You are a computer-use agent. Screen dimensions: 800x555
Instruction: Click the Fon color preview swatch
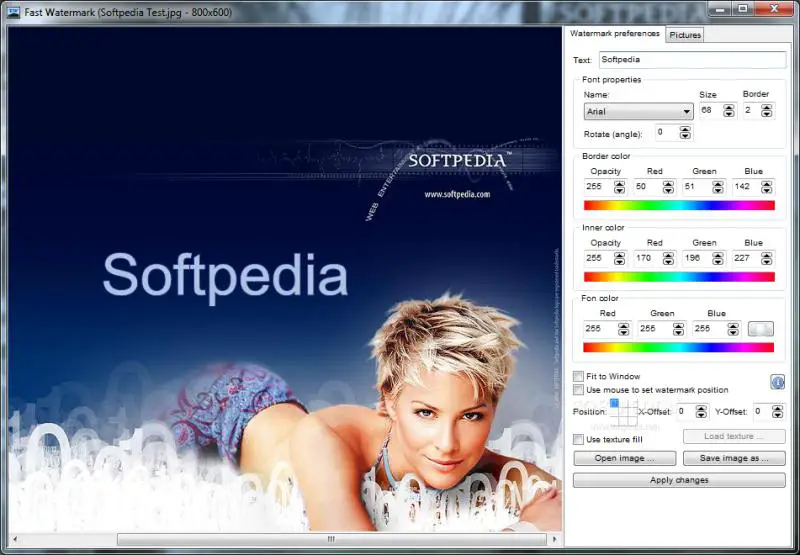click(761, 329)
